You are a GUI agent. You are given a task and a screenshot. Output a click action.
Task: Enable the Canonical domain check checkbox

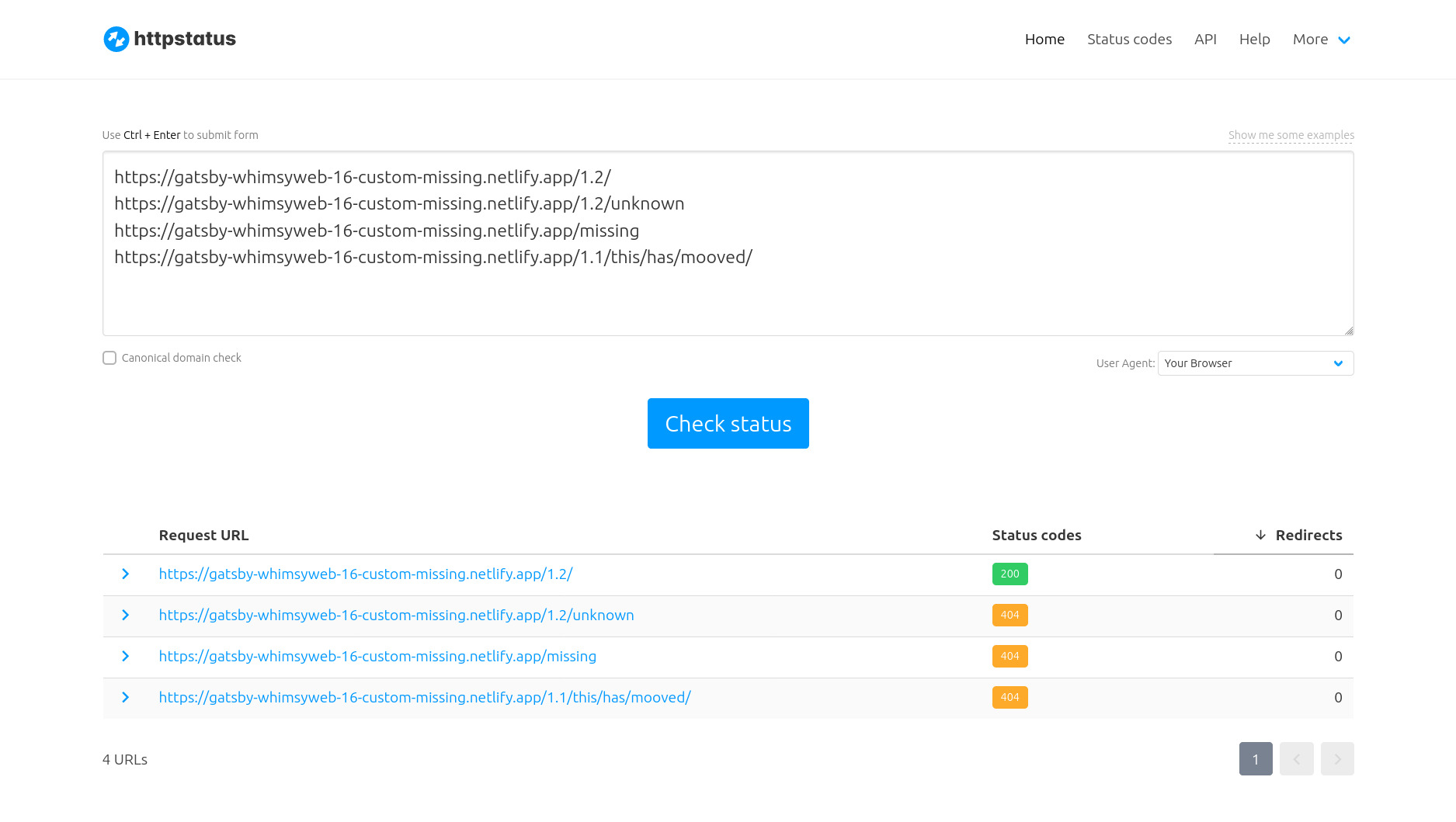pos(109,358)
